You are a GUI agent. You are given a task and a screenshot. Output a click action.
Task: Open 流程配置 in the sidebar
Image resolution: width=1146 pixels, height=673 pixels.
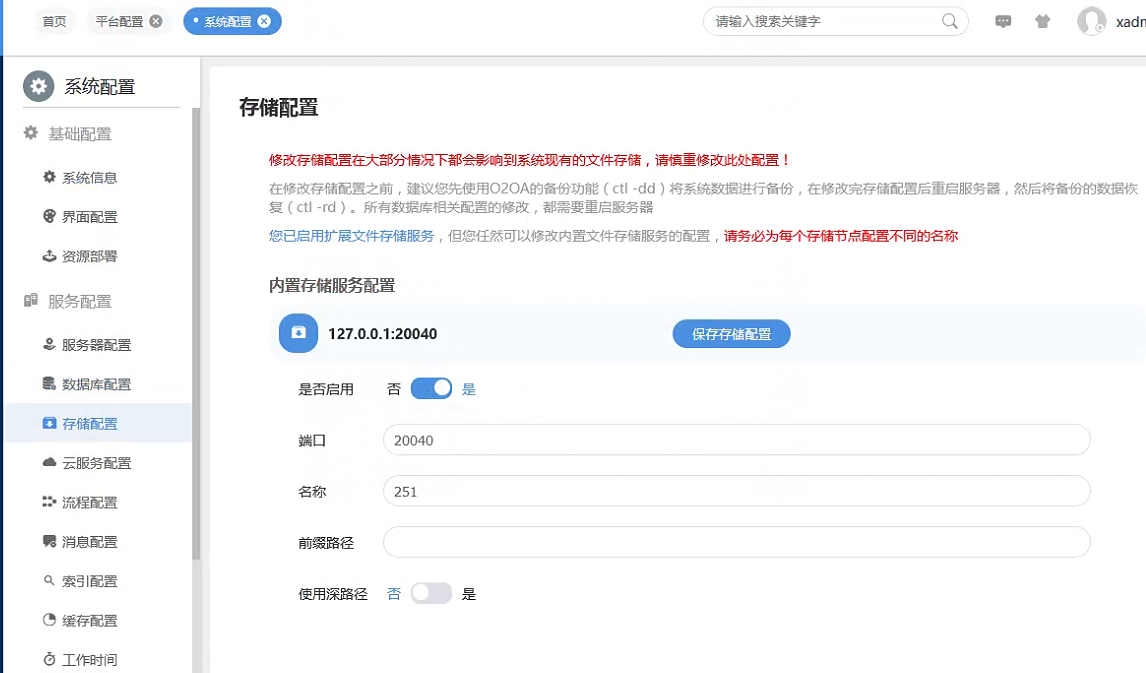[89, 502]
